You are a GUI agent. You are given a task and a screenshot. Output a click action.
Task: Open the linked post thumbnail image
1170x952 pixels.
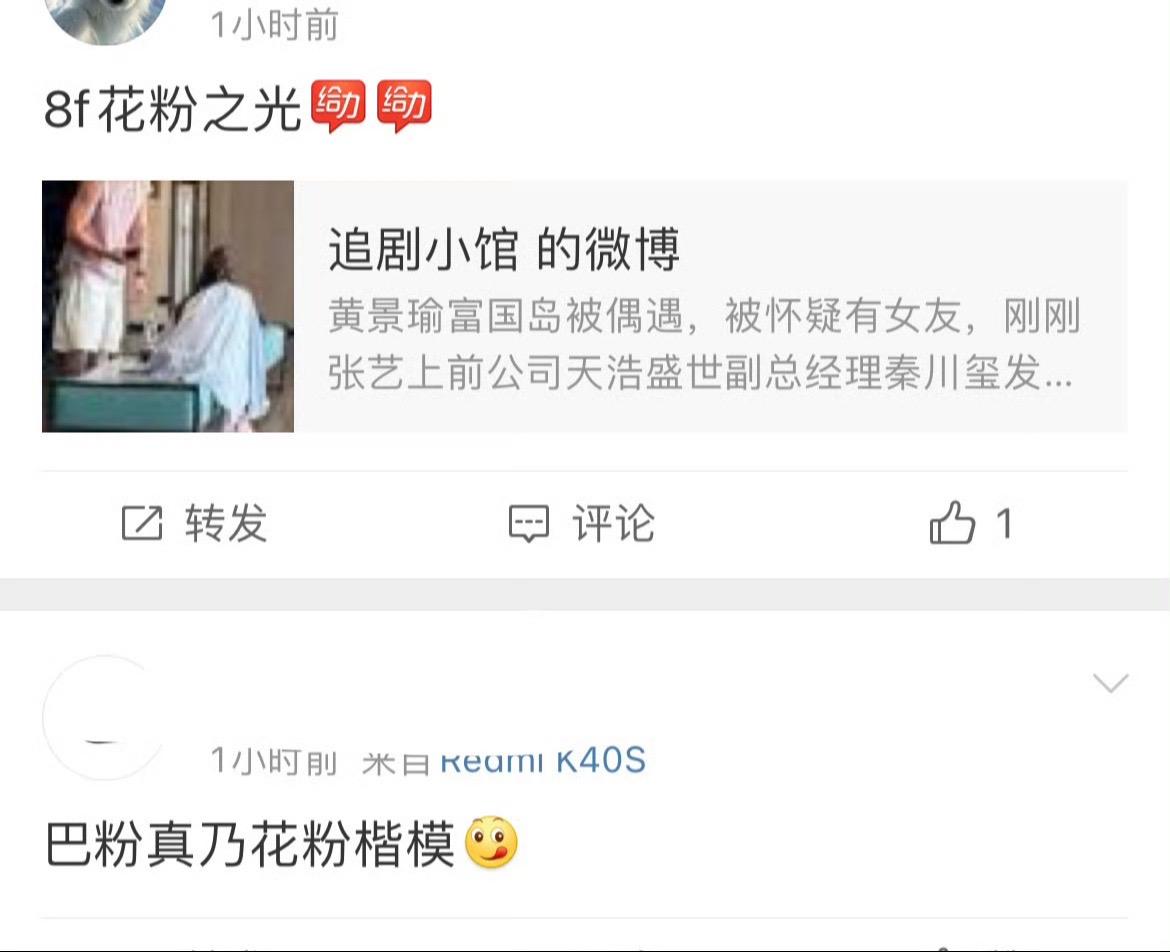tap(168, 306)
